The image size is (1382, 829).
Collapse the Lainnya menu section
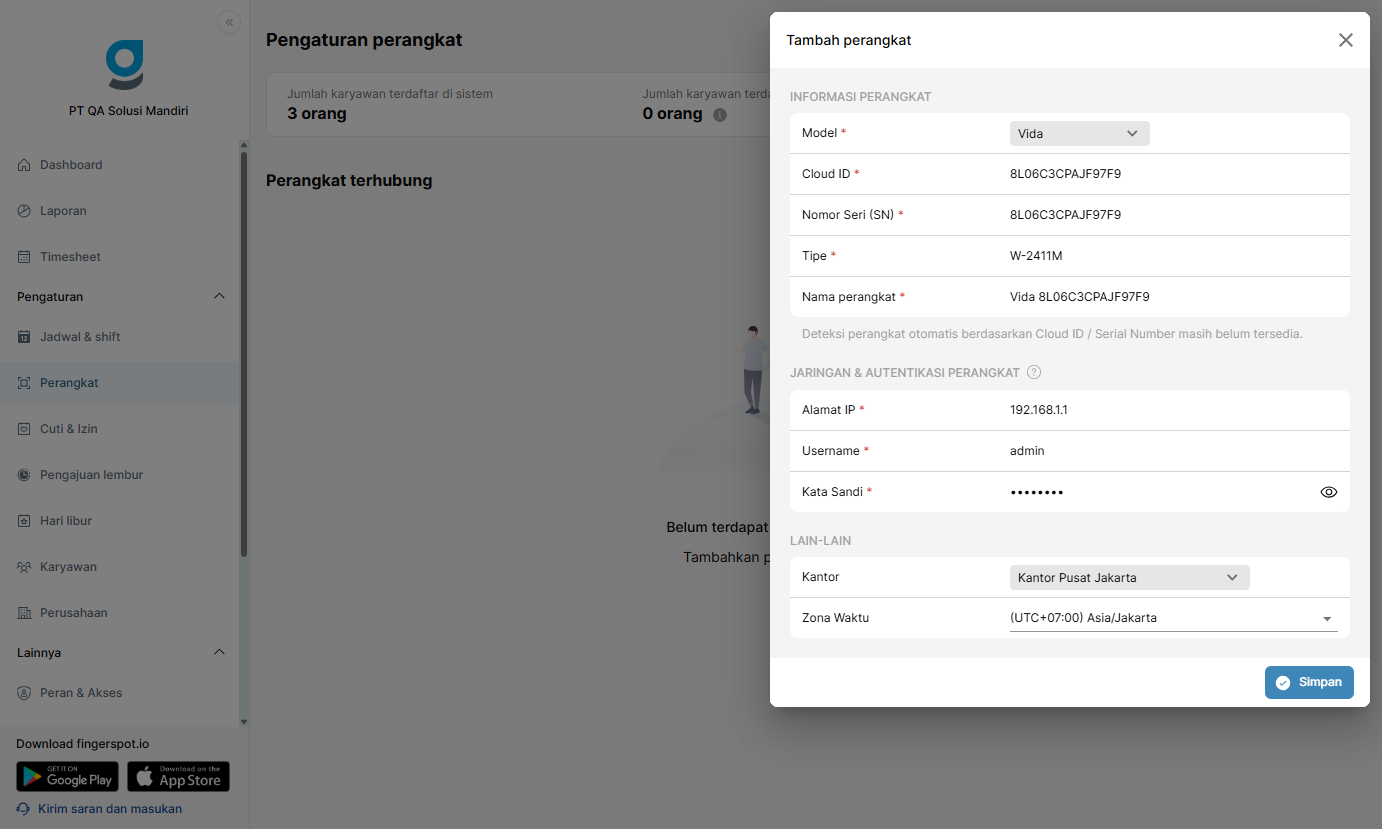click(x=220, y=653)
